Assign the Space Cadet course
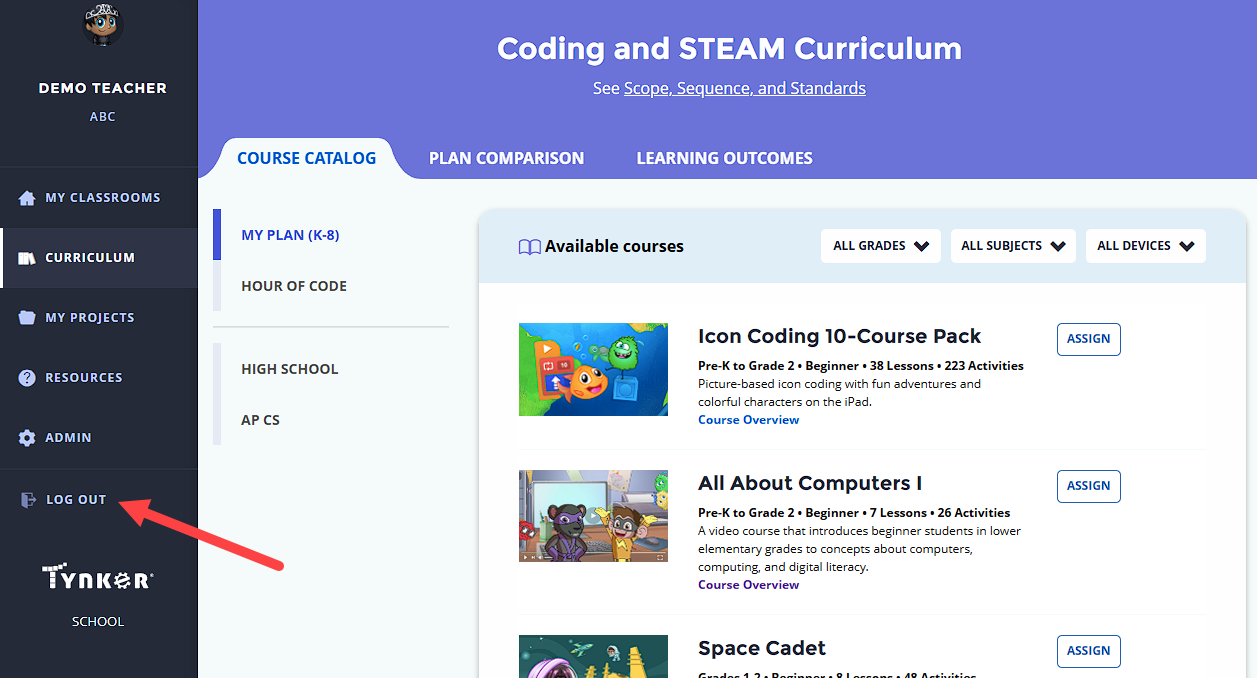 (x=1089, y=651)
